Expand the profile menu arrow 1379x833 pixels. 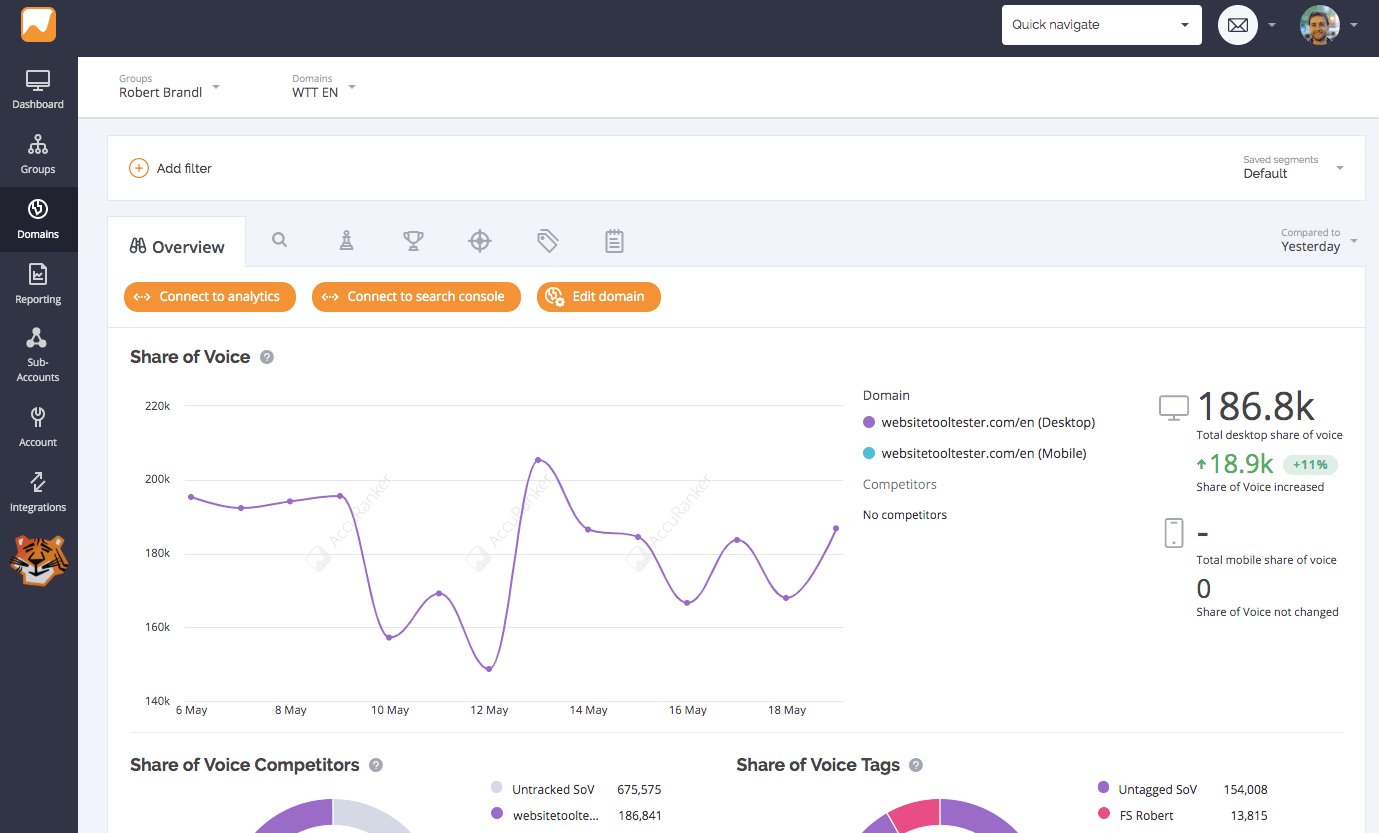(1354, 25)
